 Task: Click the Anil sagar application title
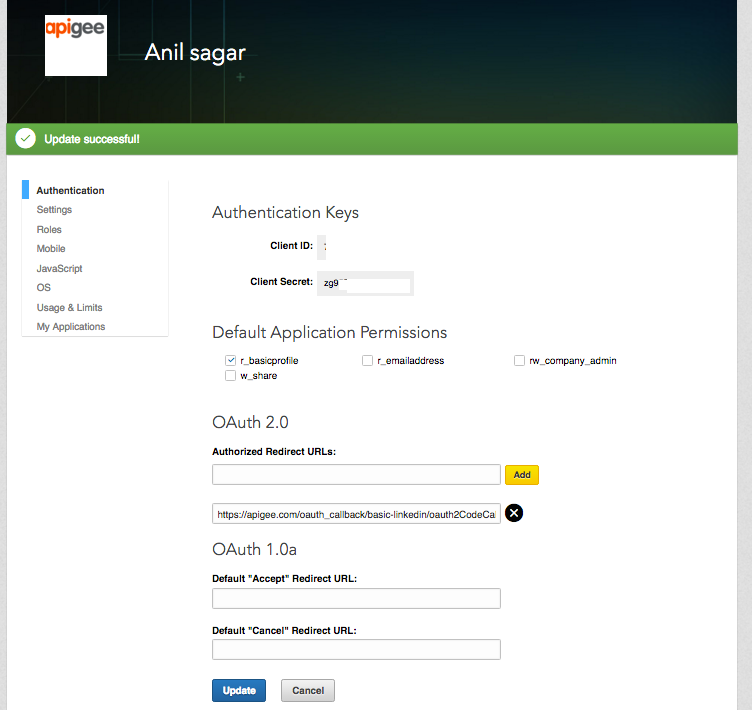pos(195,53)
